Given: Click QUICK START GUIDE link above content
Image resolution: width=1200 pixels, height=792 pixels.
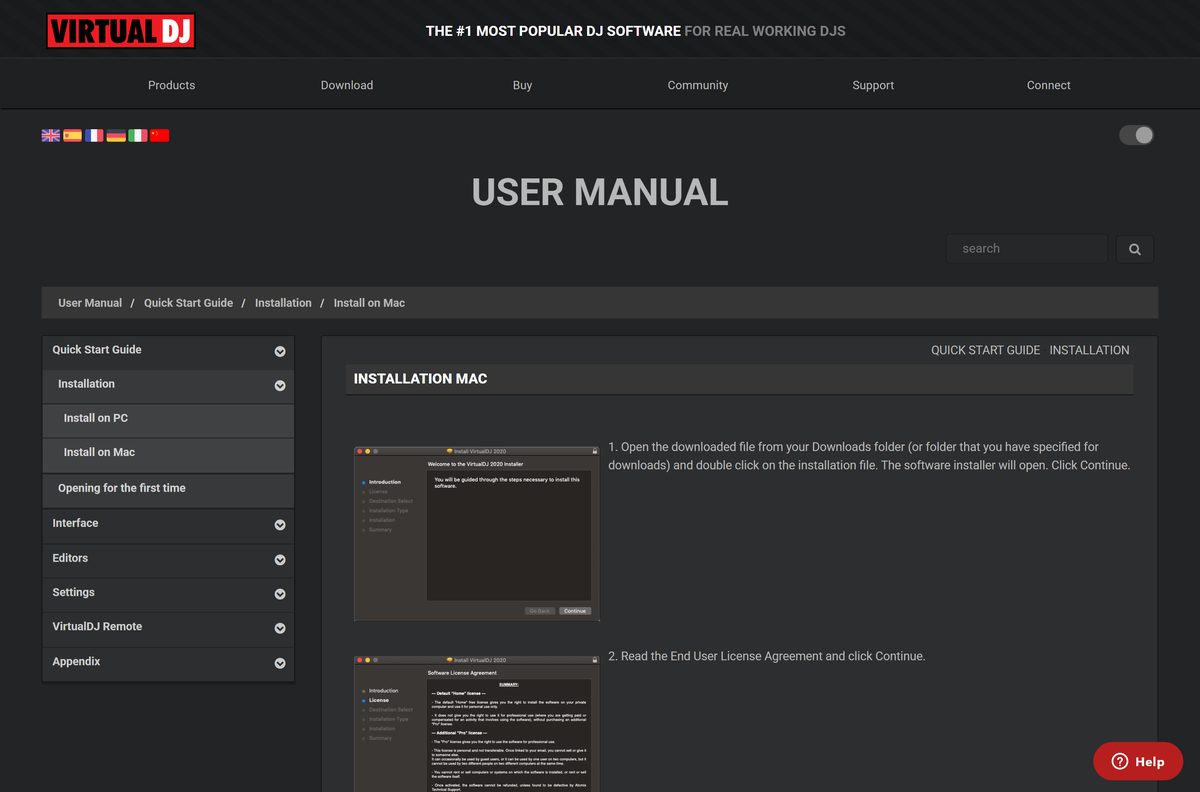Looking at the screenshot, I should [986, 350].
